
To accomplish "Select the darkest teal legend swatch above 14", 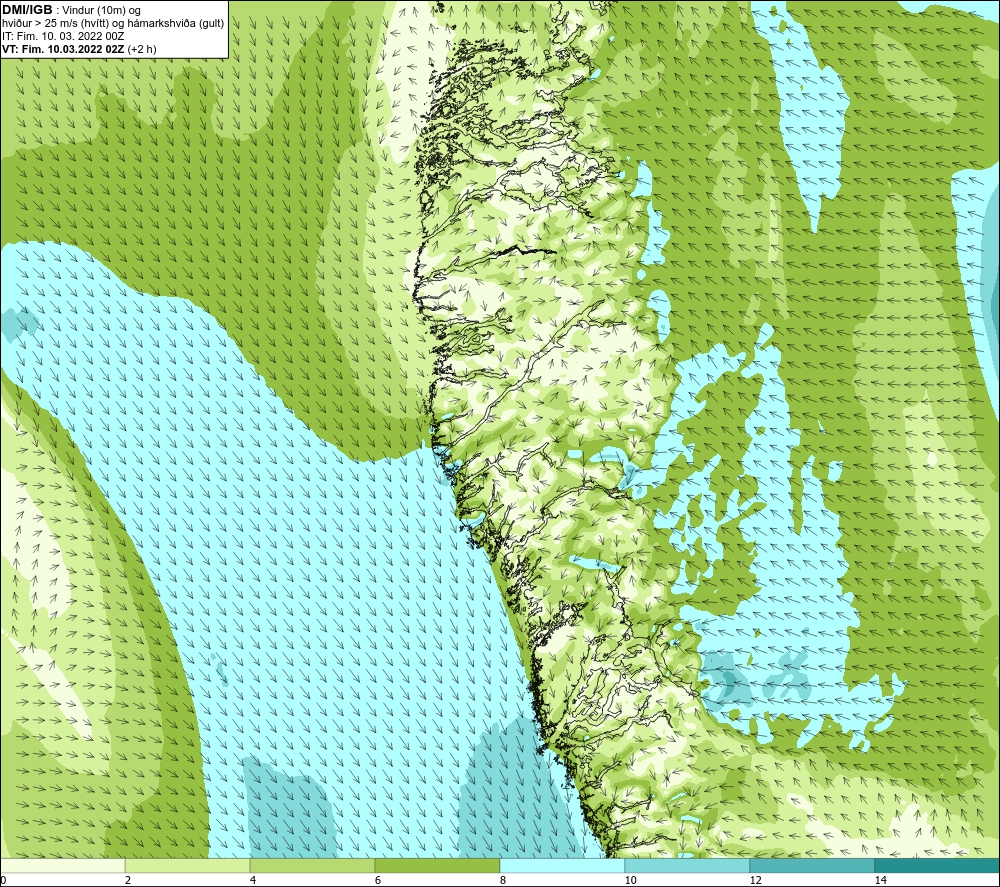I will coord(938,865).
